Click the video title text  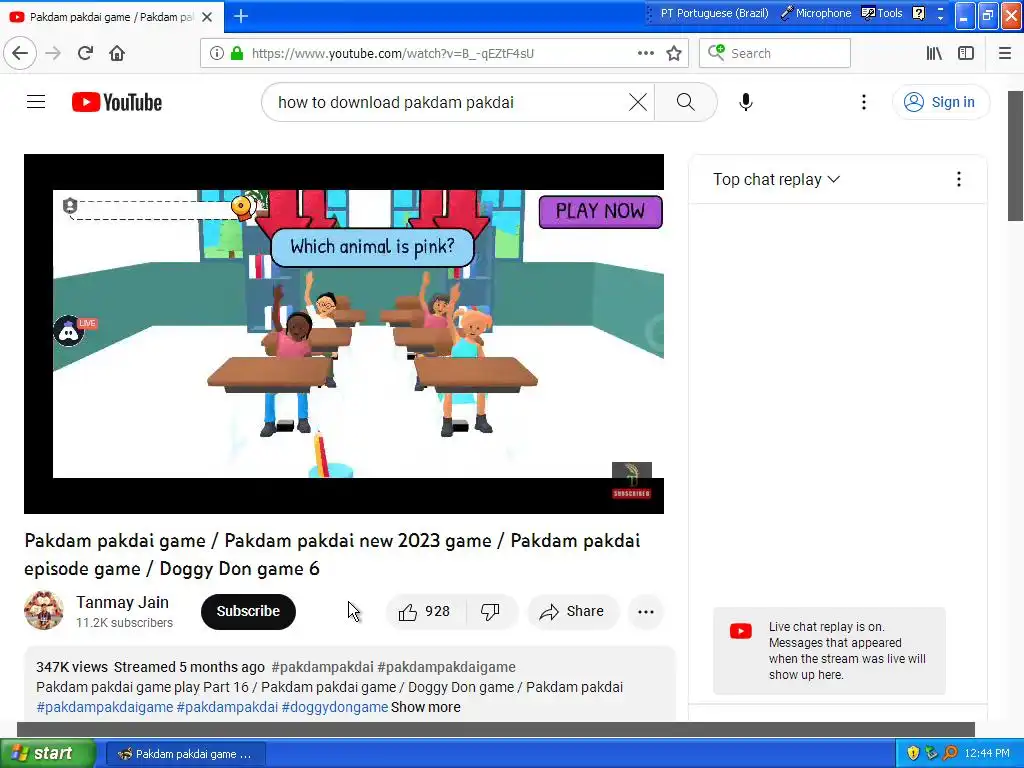pyautogui.click(x=332, y=554)
